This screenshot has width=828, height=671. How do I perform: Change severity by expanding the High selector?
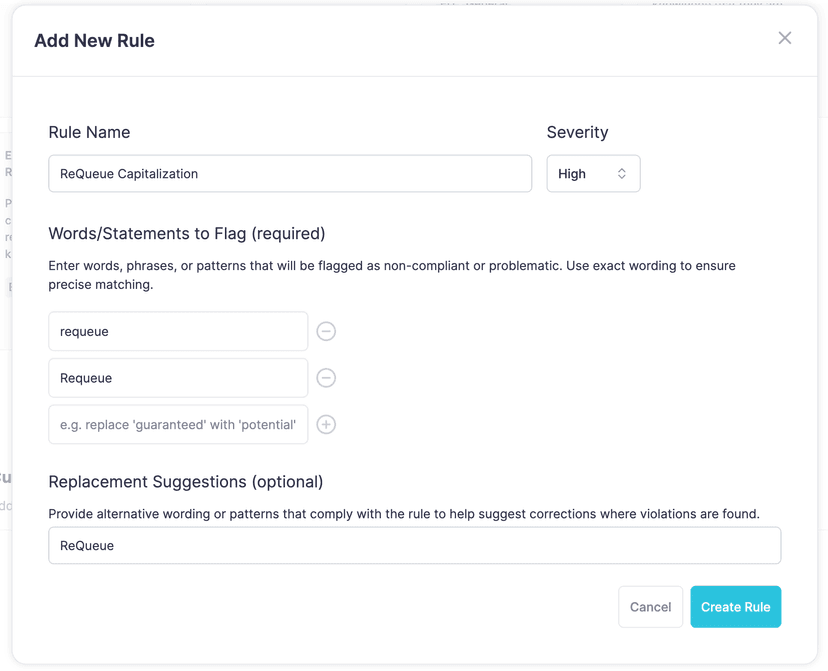coord(593,173)
